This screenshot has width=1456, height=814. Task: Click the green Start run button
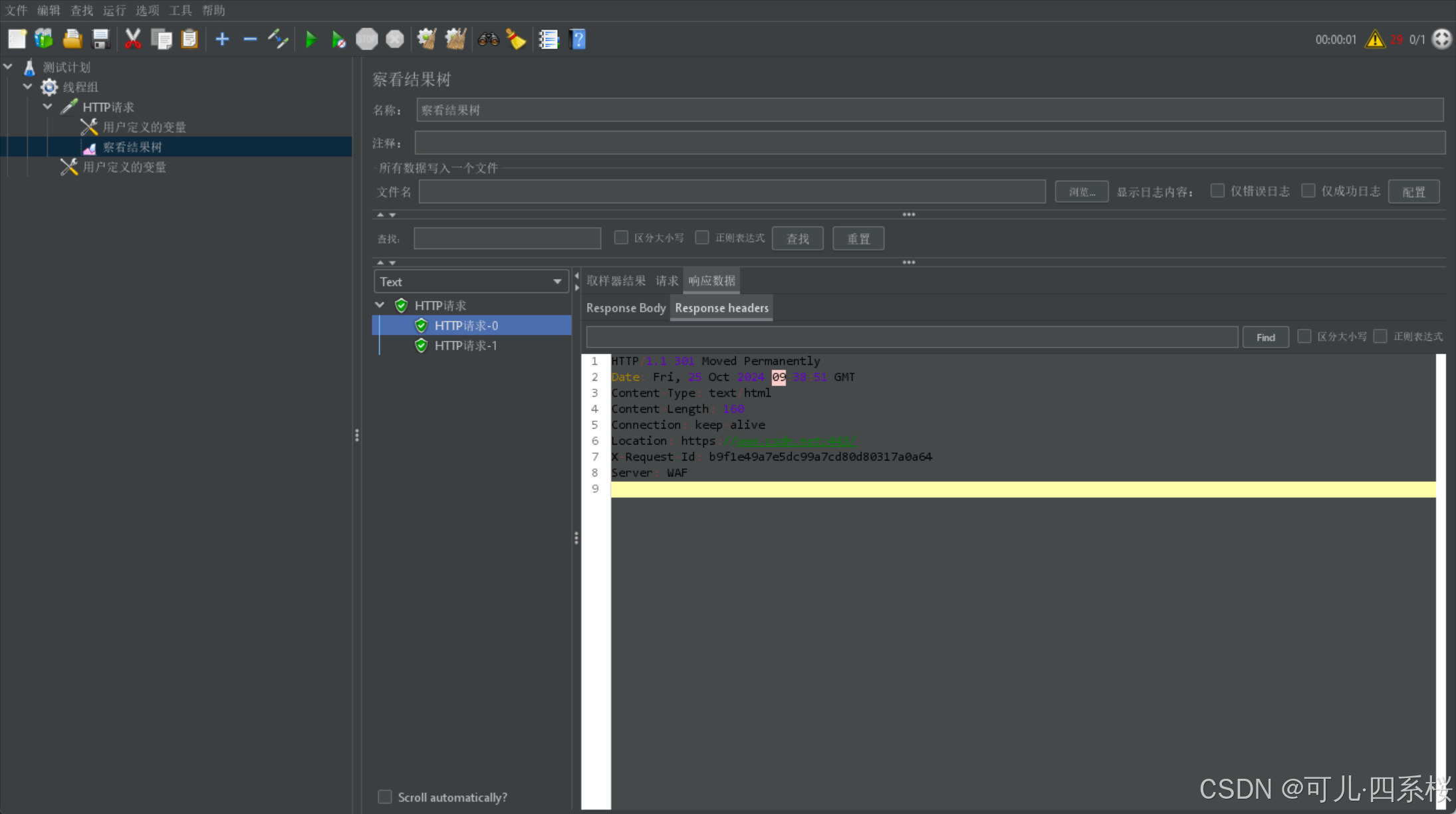310,39
